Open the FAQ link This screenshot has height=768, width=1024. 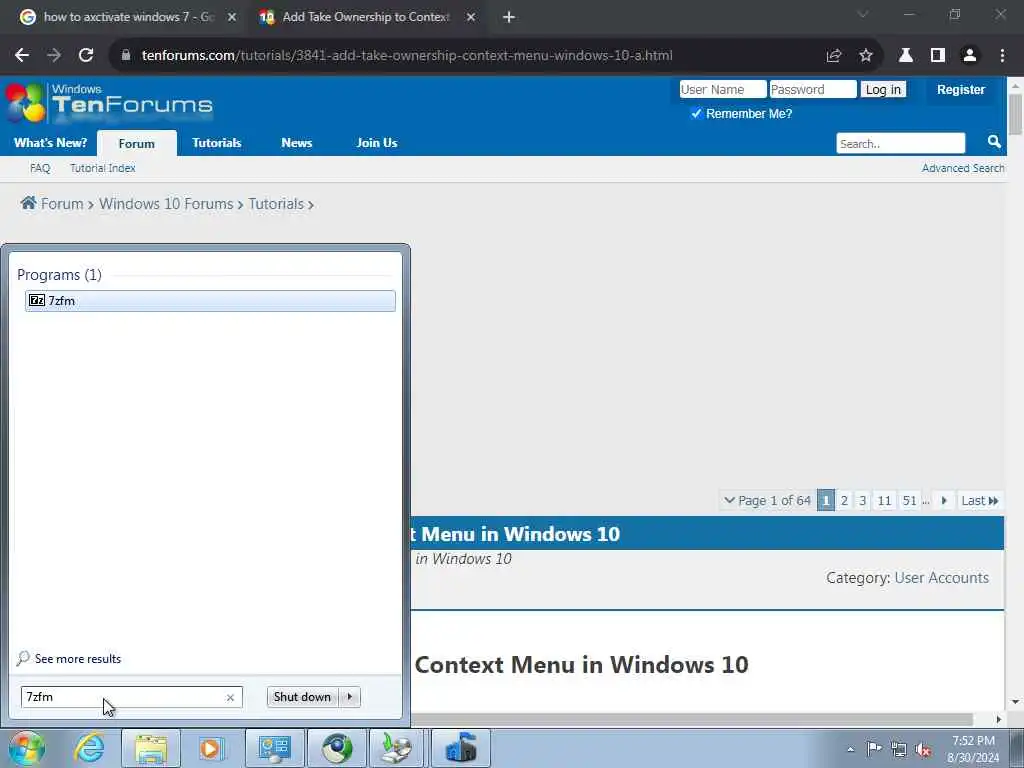[x=40, y=168]
